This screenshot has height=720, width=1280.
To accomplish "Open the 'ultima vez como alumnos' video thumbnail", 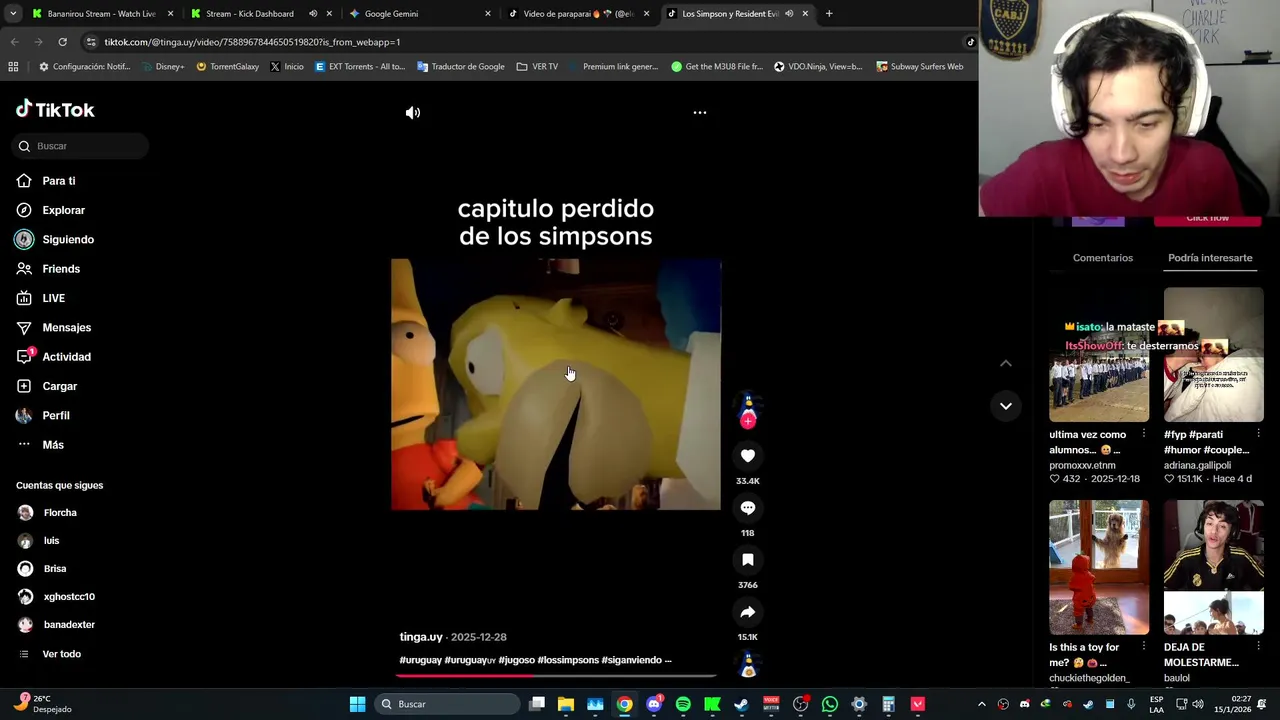I will coord(1099,355).
